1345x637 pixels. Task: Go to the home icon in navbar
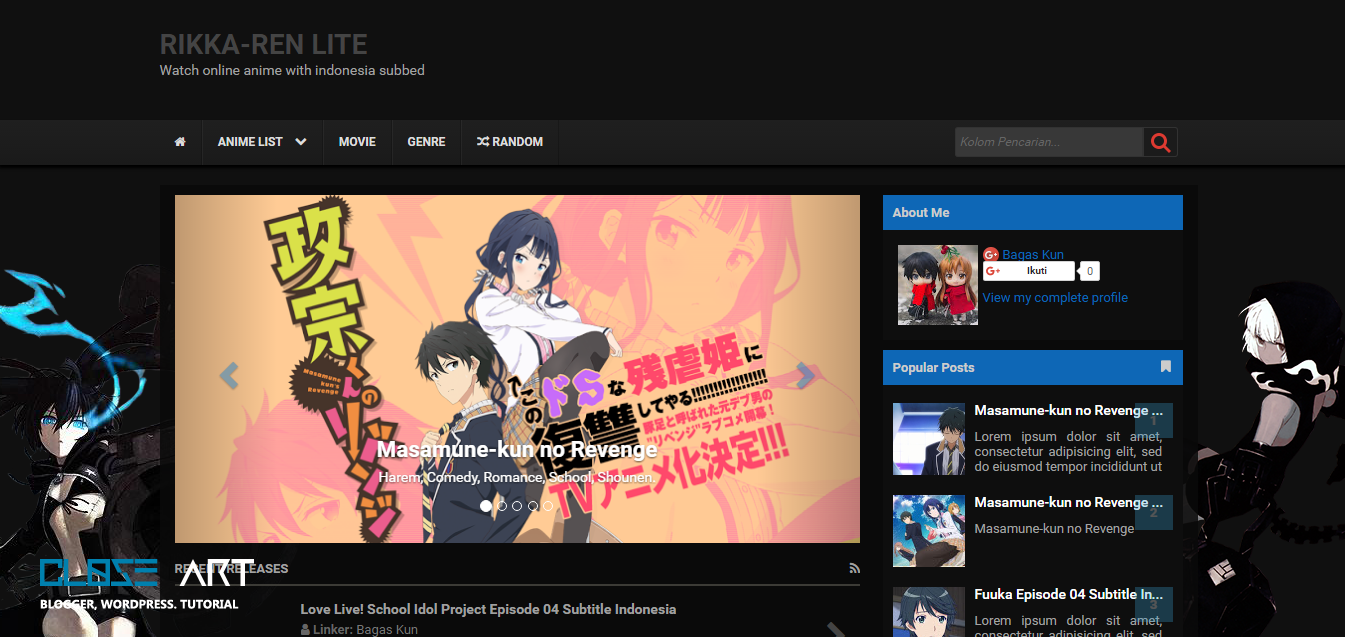180,142
